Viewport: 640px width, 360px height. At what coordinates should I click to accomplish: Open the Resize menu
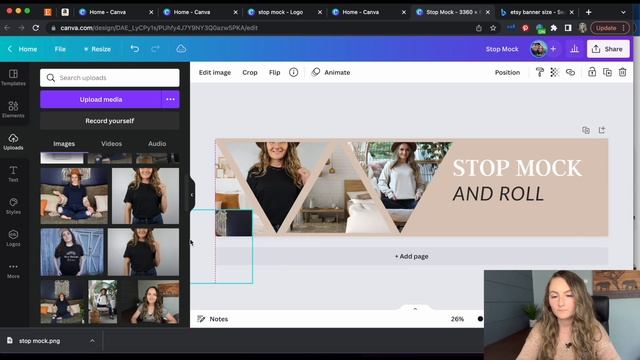coord(97,49)
